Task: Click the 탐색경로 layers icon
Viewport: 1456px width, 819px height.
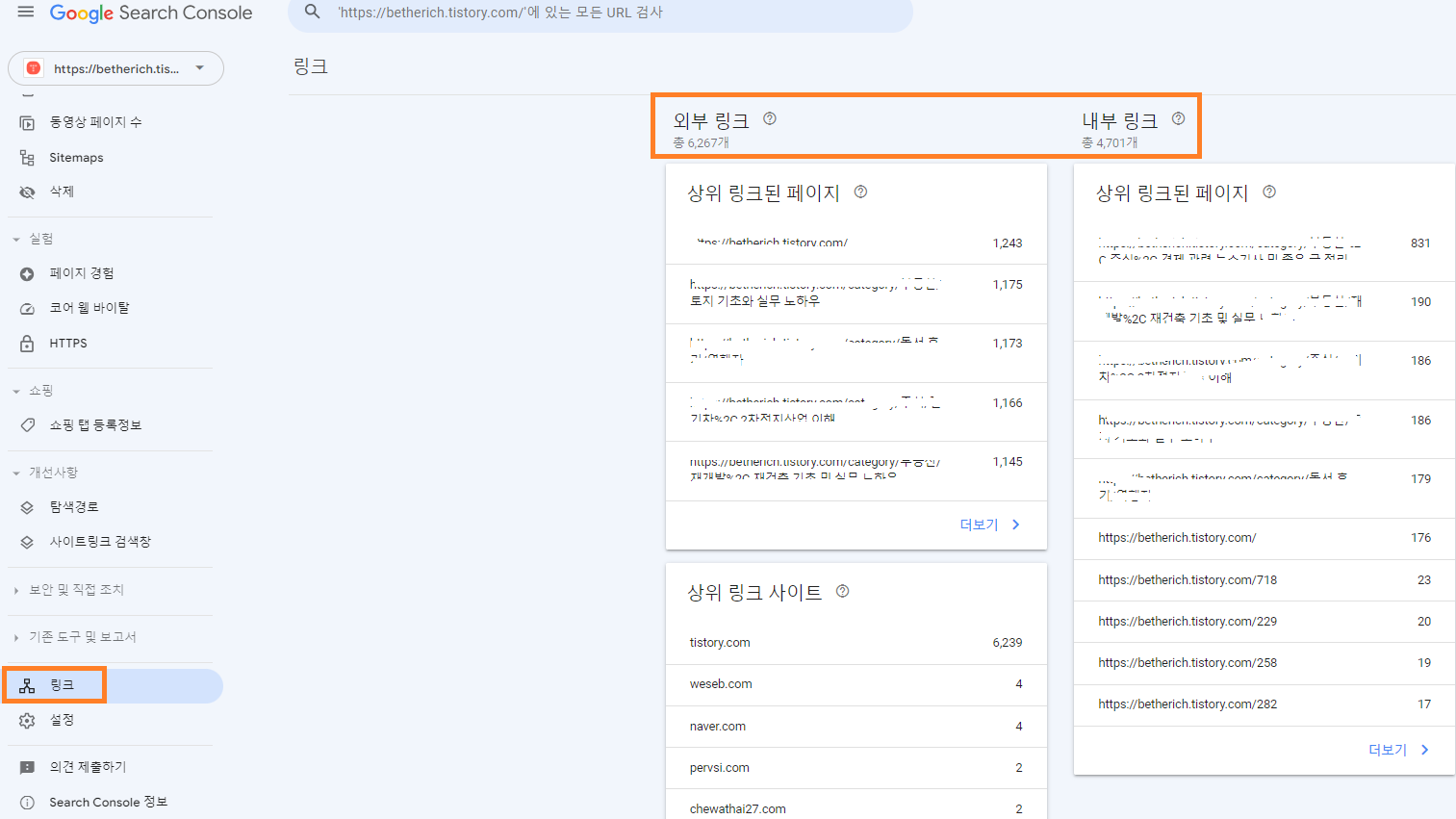Action: (x=27, y=507)
